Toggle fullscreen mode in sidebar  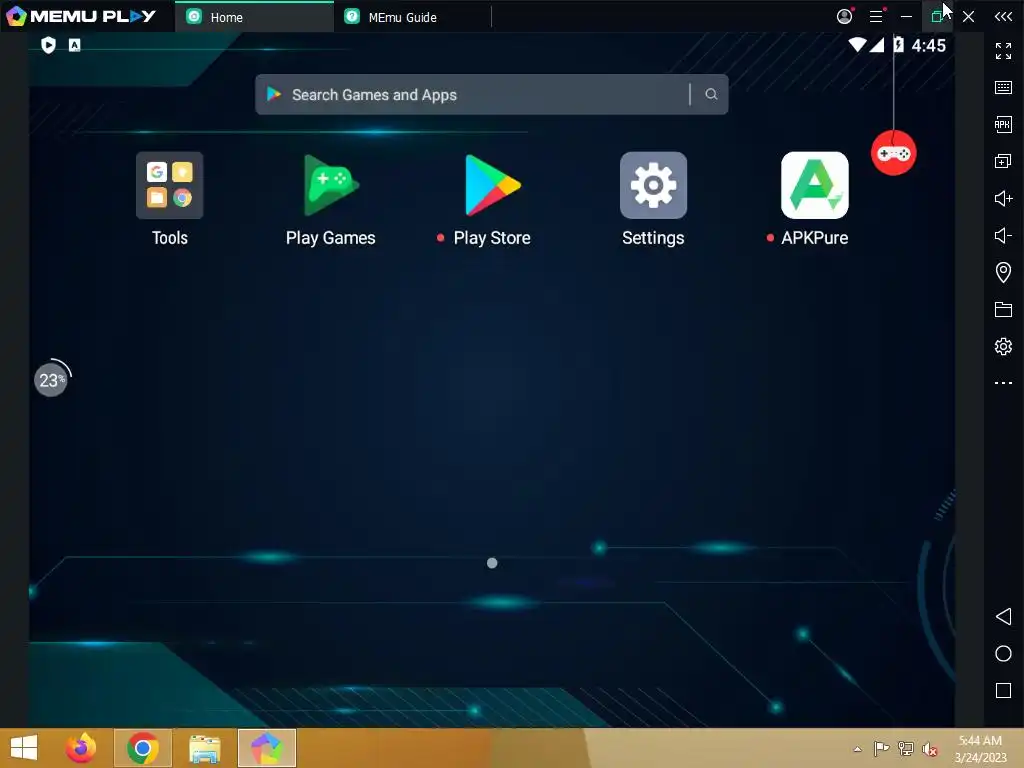[x=1003, y=50]
